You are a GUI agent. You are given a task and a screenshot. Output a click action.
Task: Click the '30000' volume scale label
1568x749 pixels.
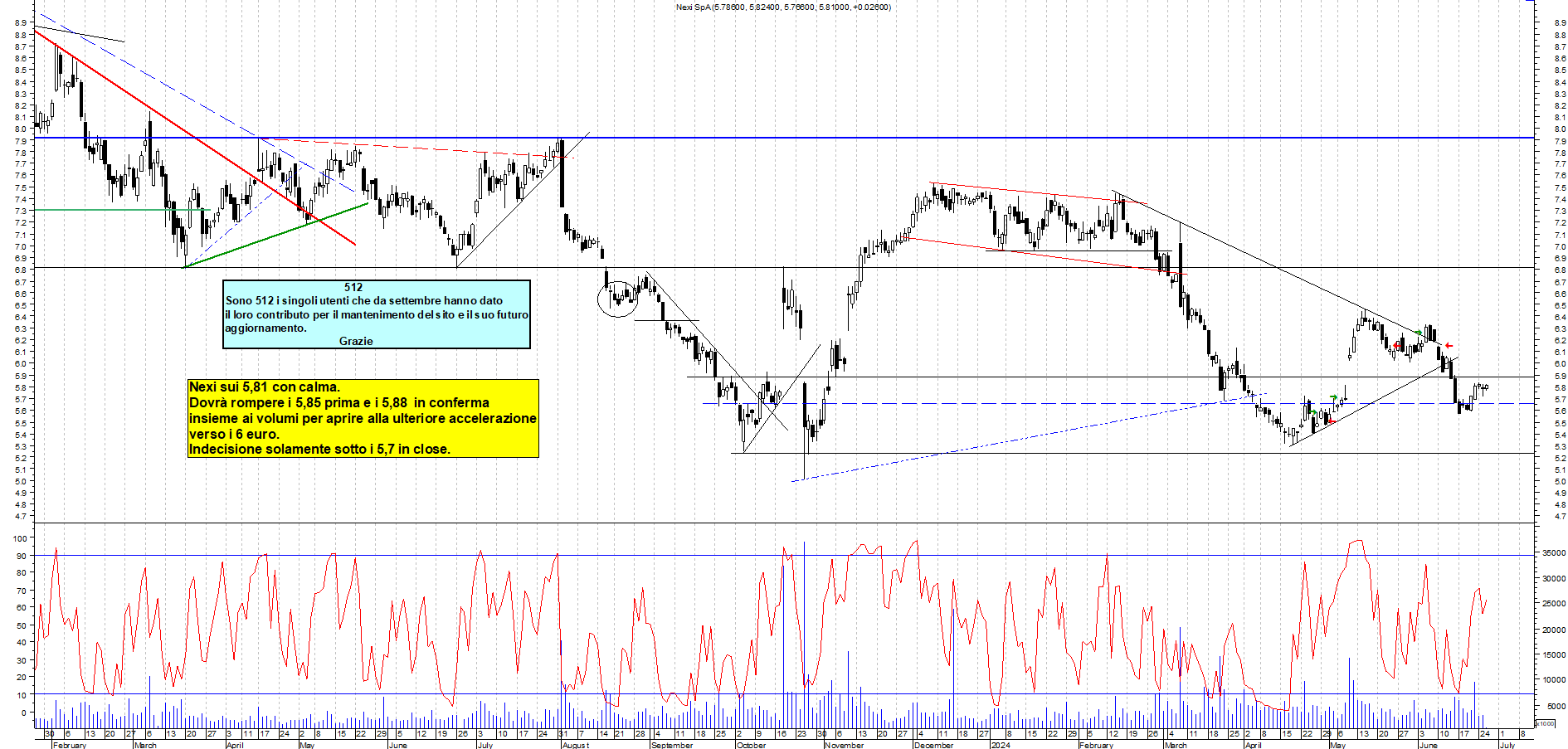(x=1553, y=579)
